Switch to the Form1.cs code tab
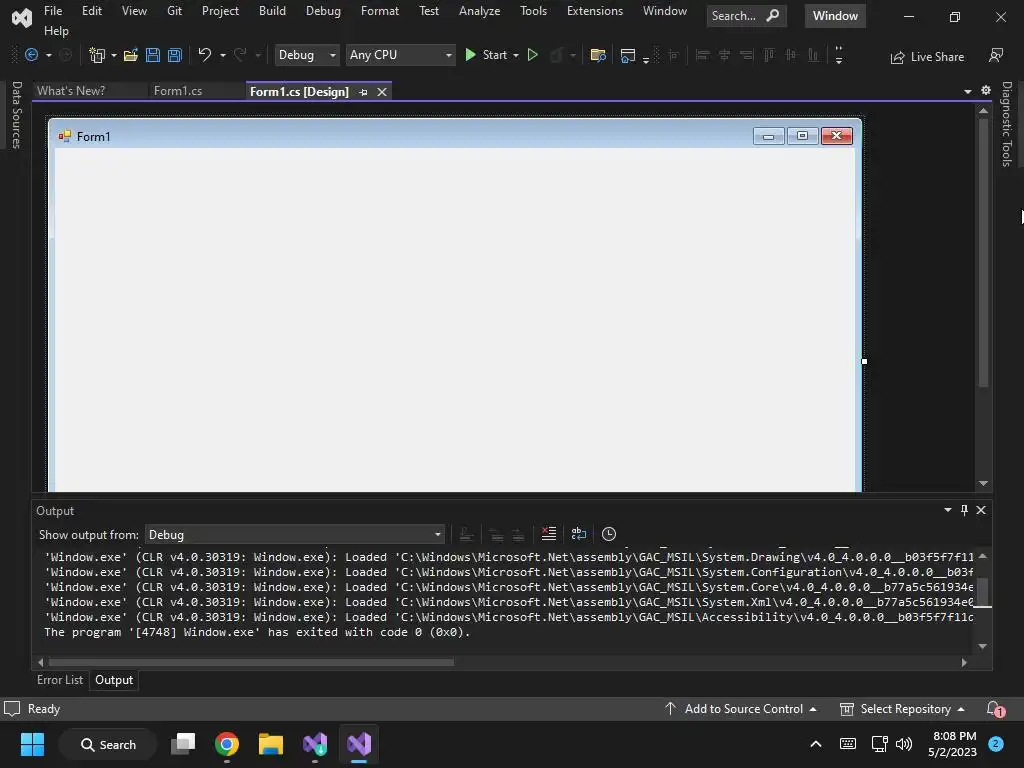This screenshot has width=1024, height=768. point(178,91)
